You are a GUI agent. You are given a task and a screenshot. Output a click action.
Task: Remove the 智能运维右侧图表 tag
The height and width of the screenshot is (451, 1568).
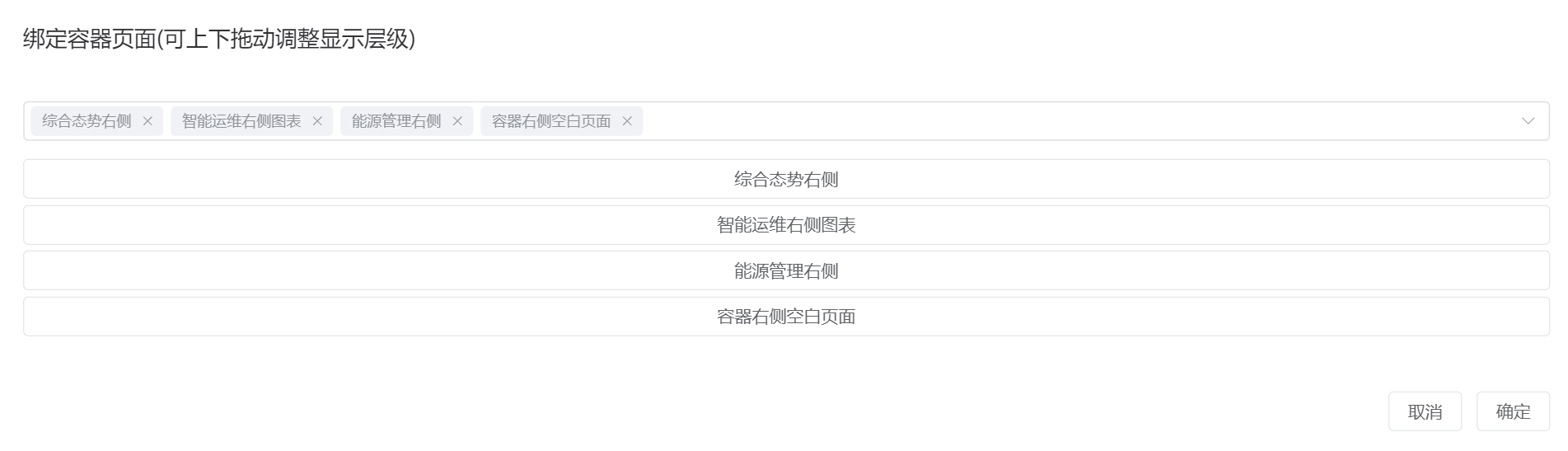click(x=317, y=121)
